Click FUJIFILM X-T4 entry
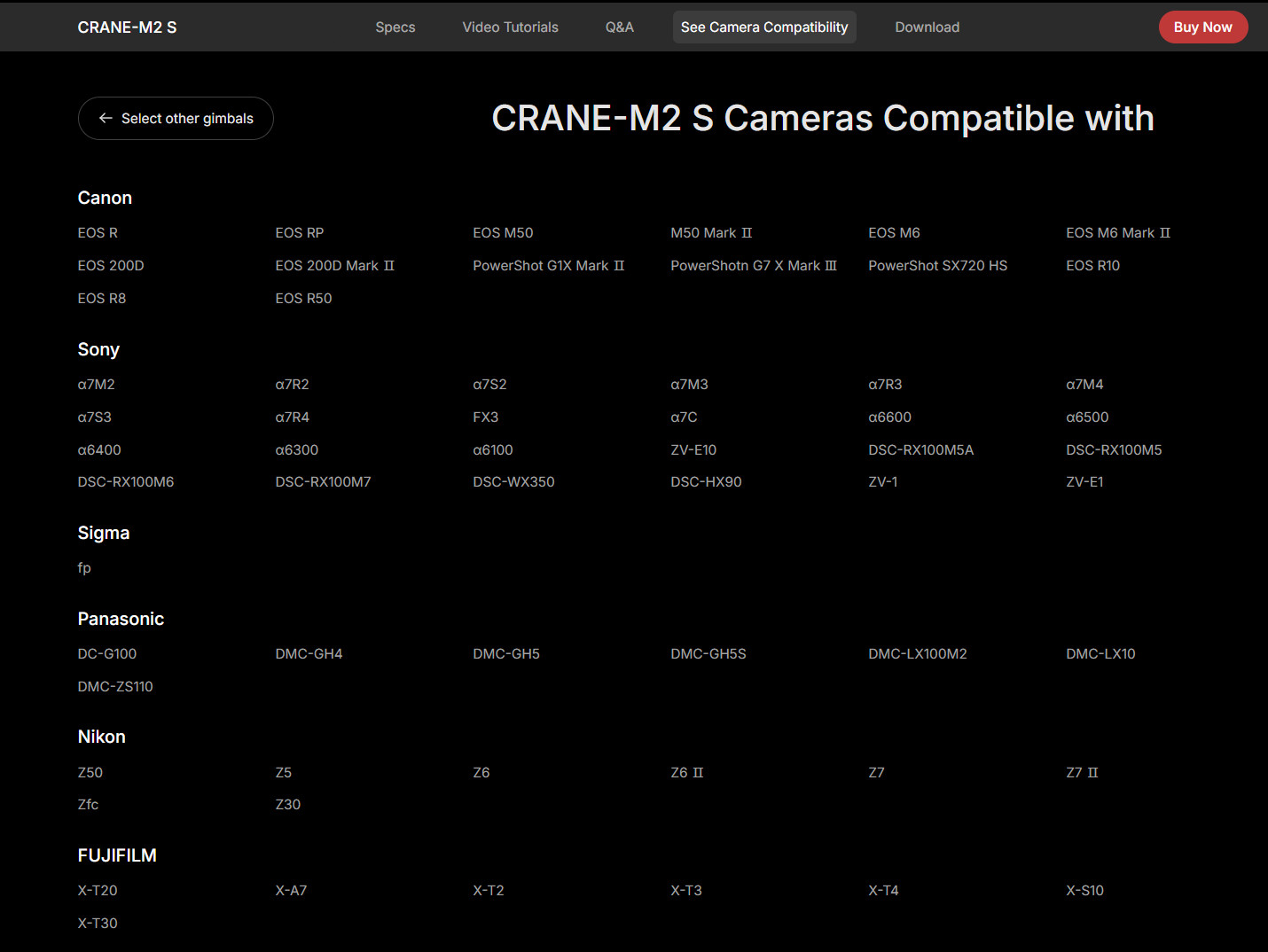The image size is (1268, 952). 884,891
